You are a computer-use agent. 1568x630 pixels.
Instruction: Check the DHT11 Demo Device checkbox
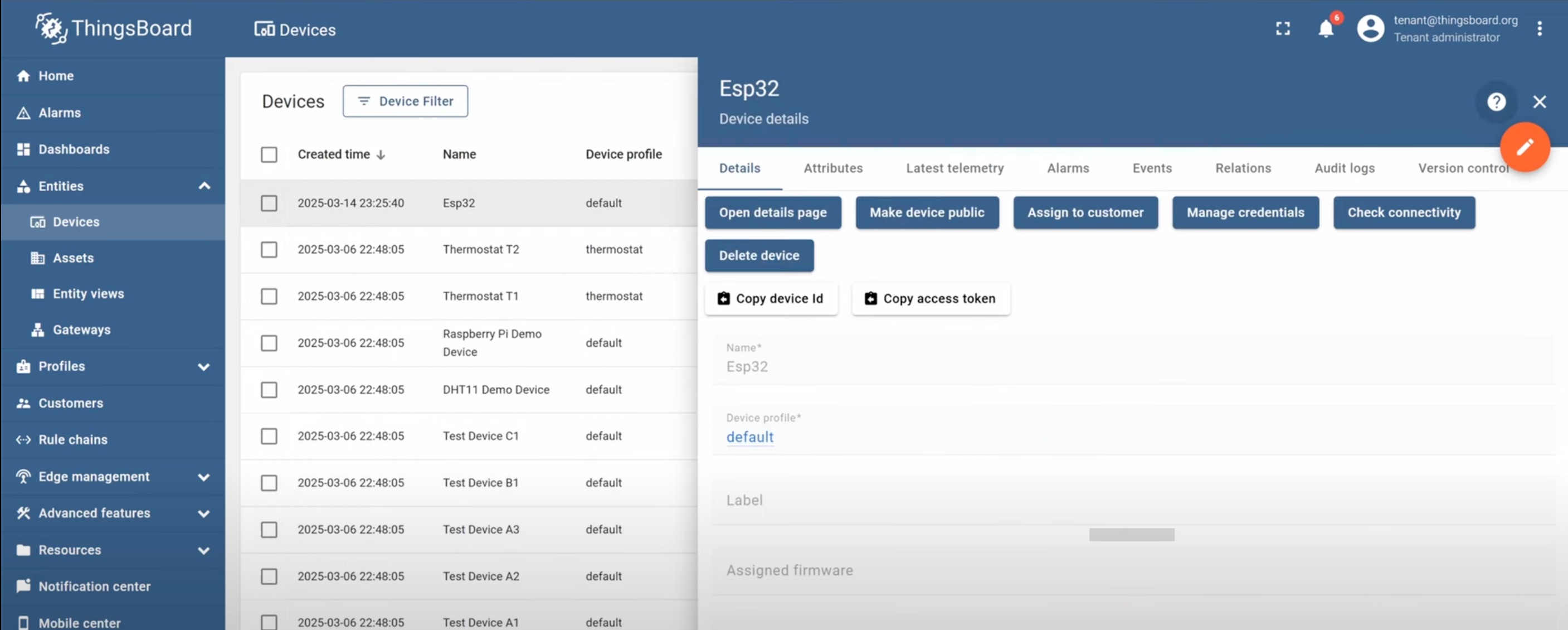[269, 389]
